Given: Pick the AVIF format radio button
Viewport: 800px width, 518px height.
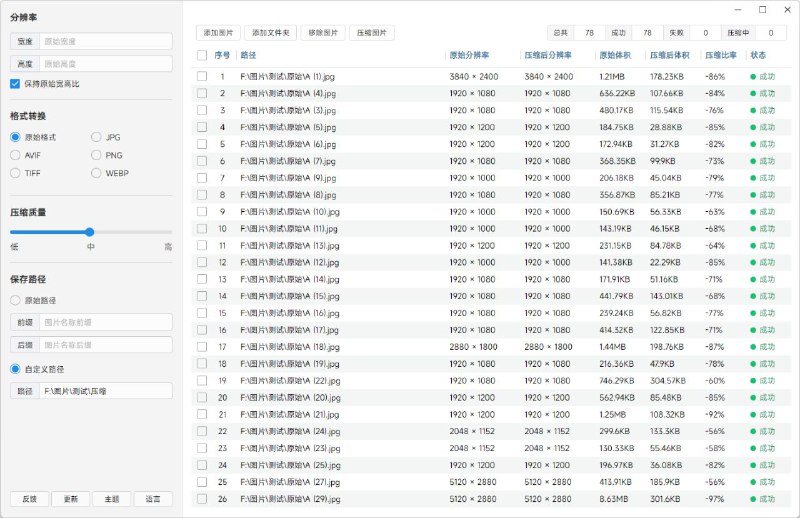Looking at the screenshot, I should pos(16,155).
